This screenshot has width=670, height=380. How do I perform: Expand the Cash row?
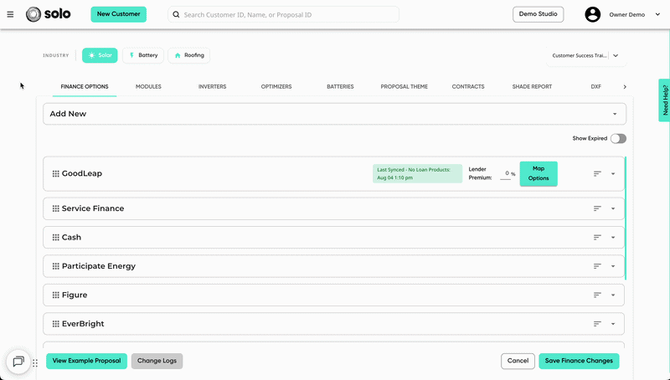click(613, 238)
